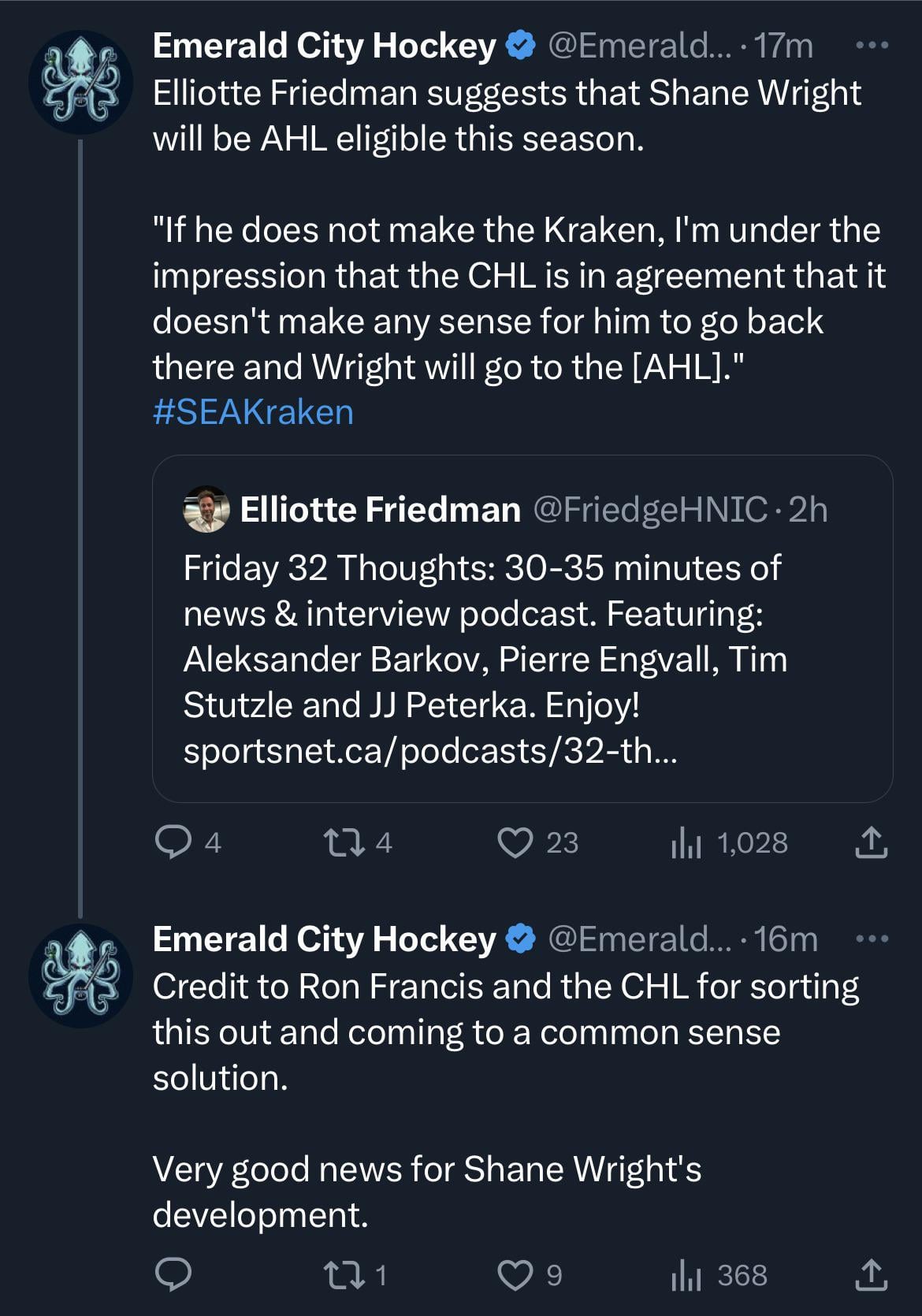Open Emerald City Hockey avatar on first tweet
The width and height of the screenshot is (922, 1316).
[x=80, y=81]
